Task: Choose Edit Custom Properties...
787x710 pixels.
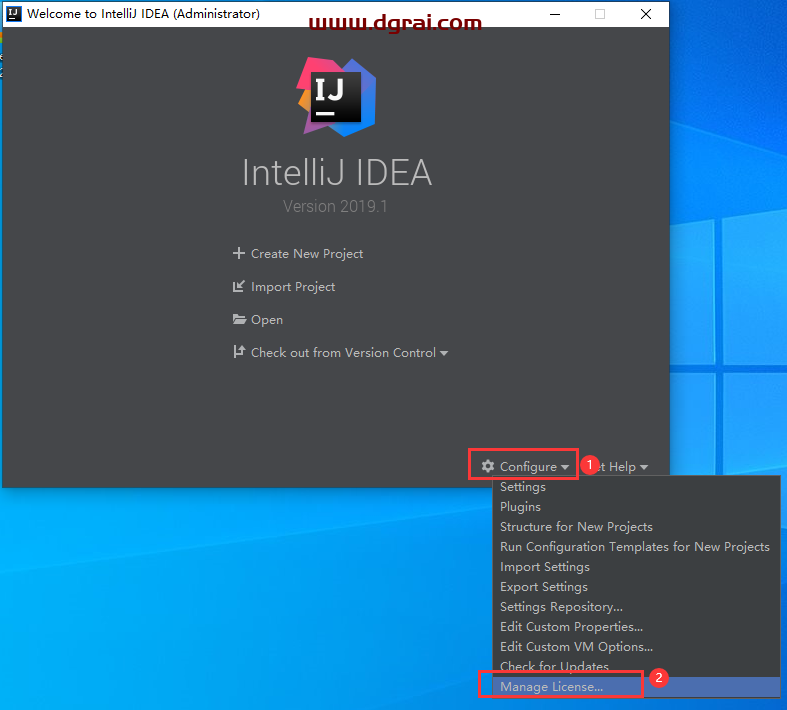Action: coord(636,627)
